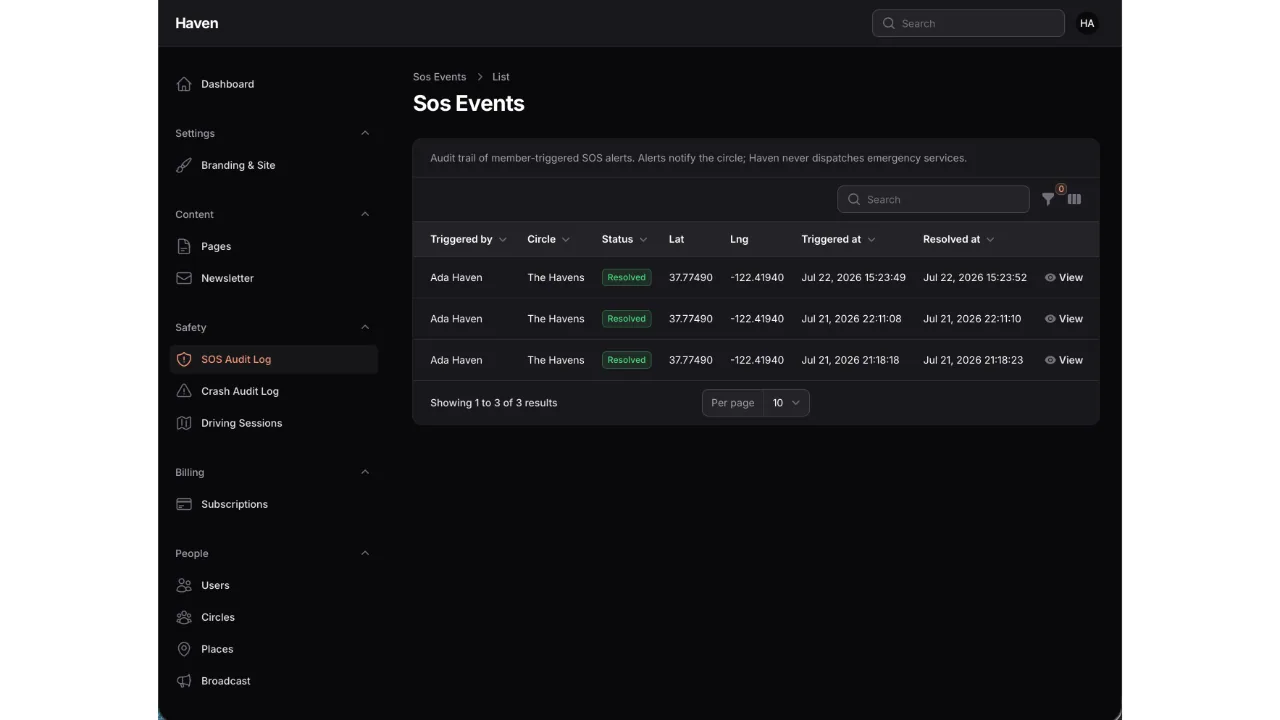
Task: Open the Per page dropdown
Action: (x=786, y=403)
